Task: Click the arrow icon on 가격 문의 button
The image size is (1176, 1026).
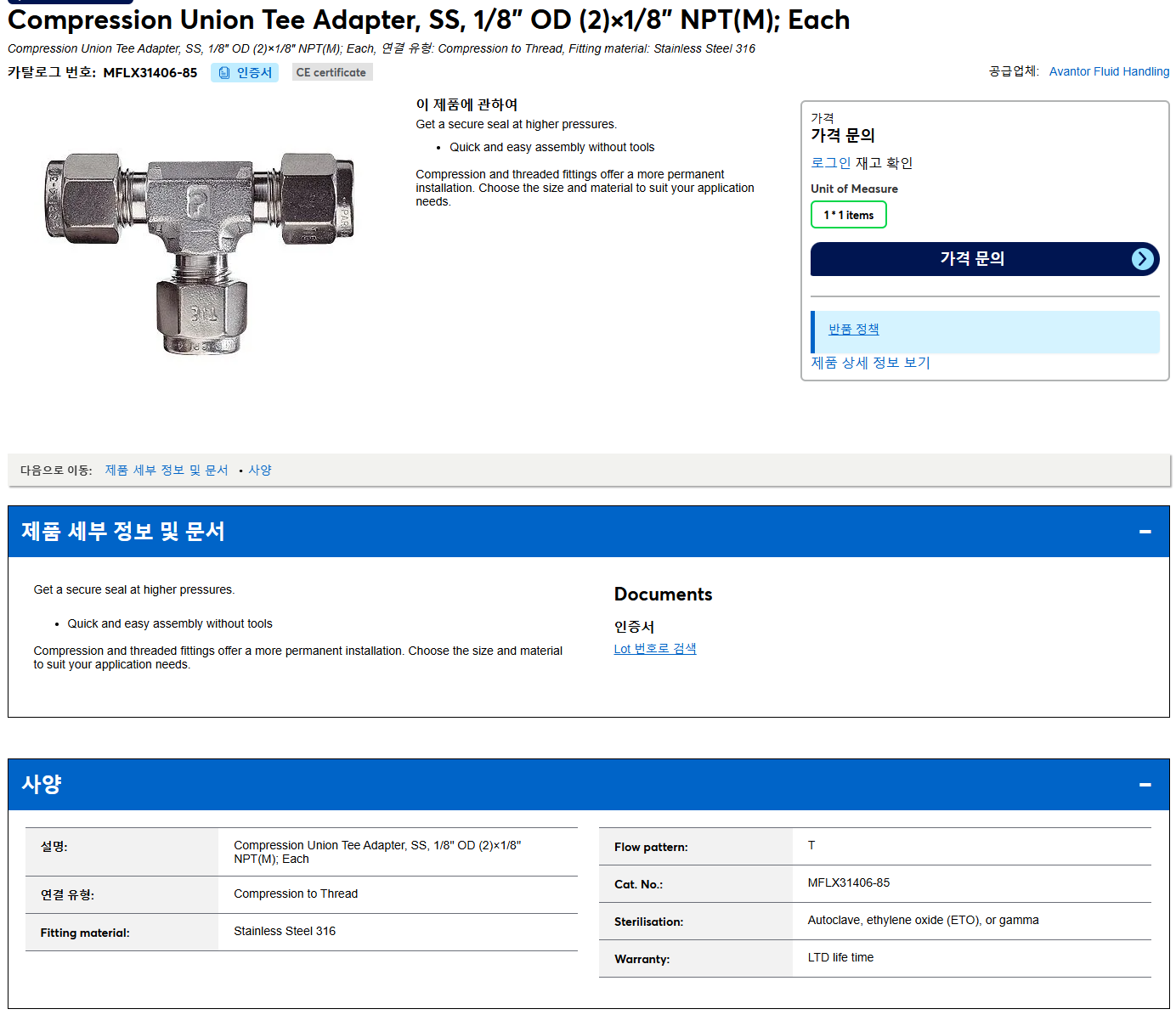Action: coord(1143,259)
